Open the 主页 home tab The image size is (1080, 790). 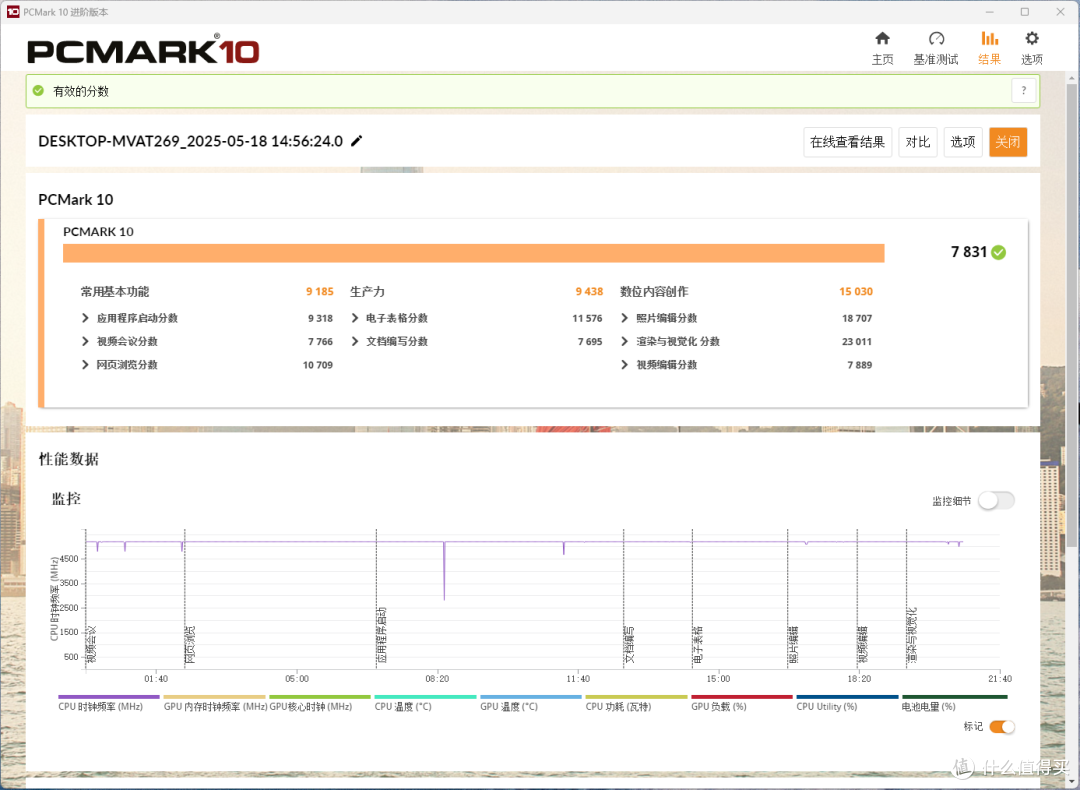882,48
